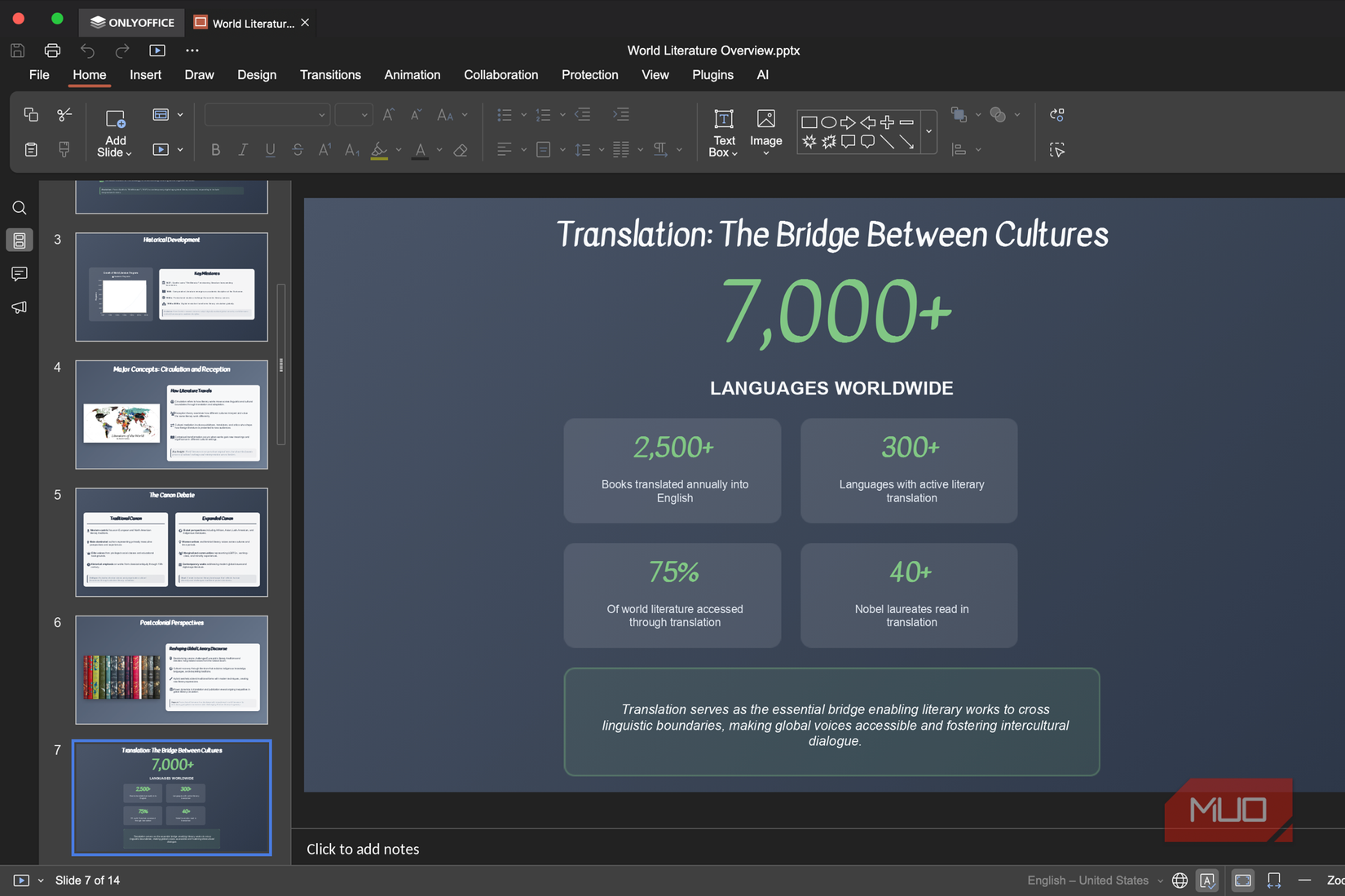
Task: Click the Fit to slide button in status bar
Action: click(1242, 881)
